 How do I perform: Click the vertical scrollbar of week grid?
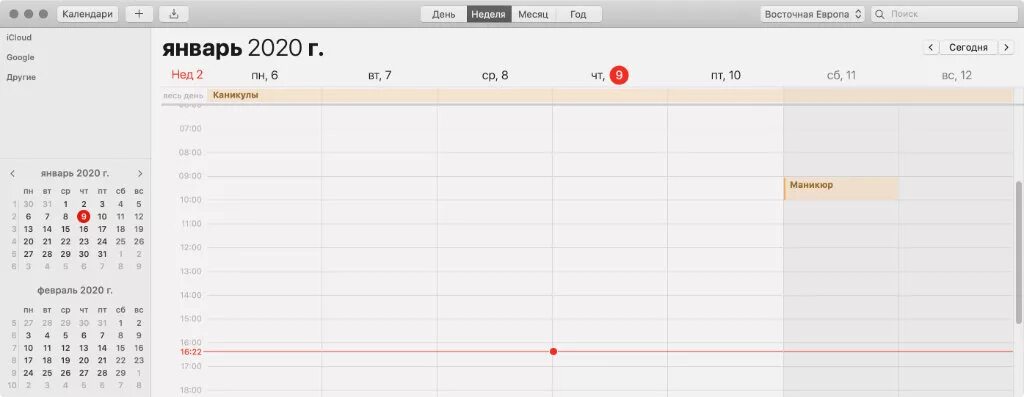1019,251
